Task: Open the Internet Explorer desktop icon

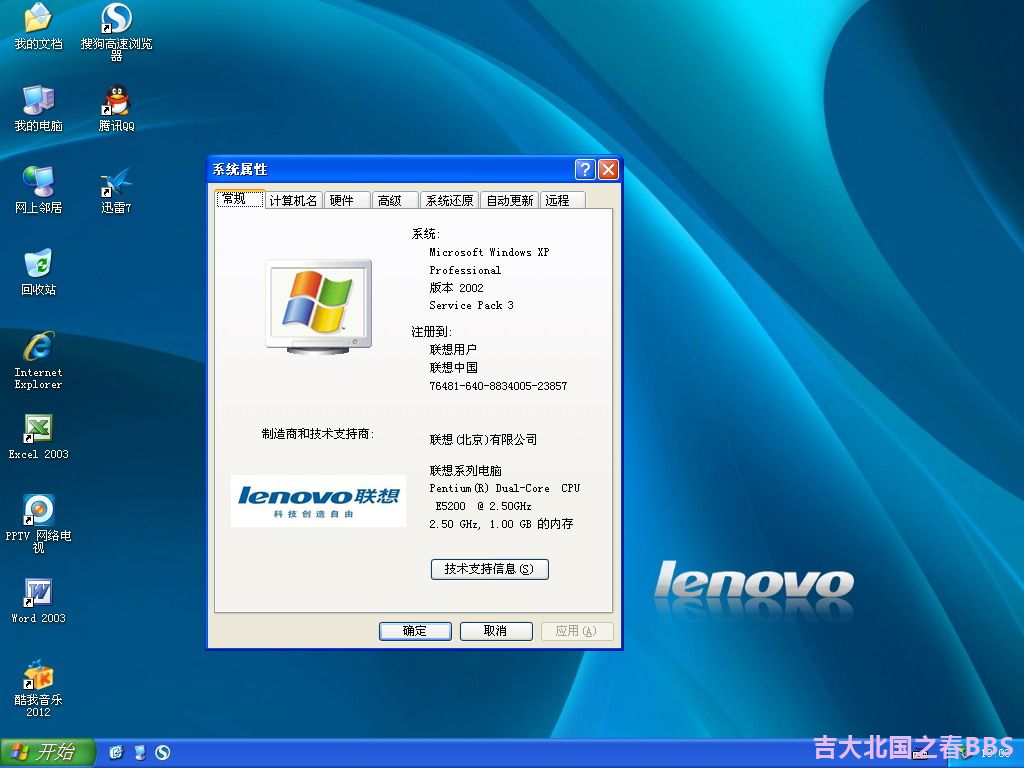Action: click(x=38, y=360)
